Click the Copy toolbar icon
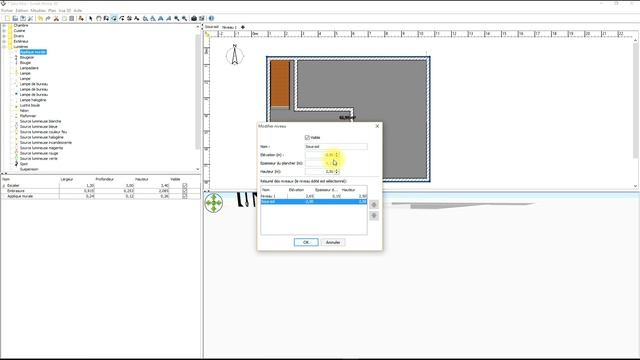The width and height of the screenshot is (640, 360). (64, 18)
